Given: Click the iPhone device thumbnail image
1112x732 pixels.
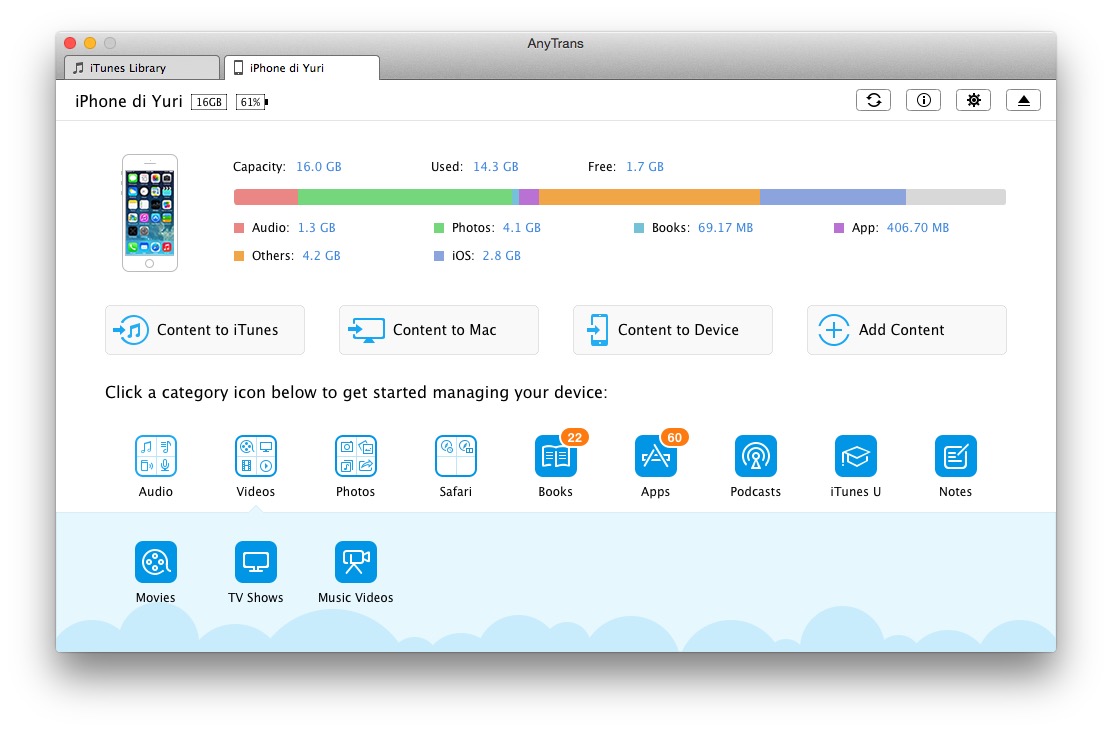Looking at the screenshot, I should click(x=150, y=213).
